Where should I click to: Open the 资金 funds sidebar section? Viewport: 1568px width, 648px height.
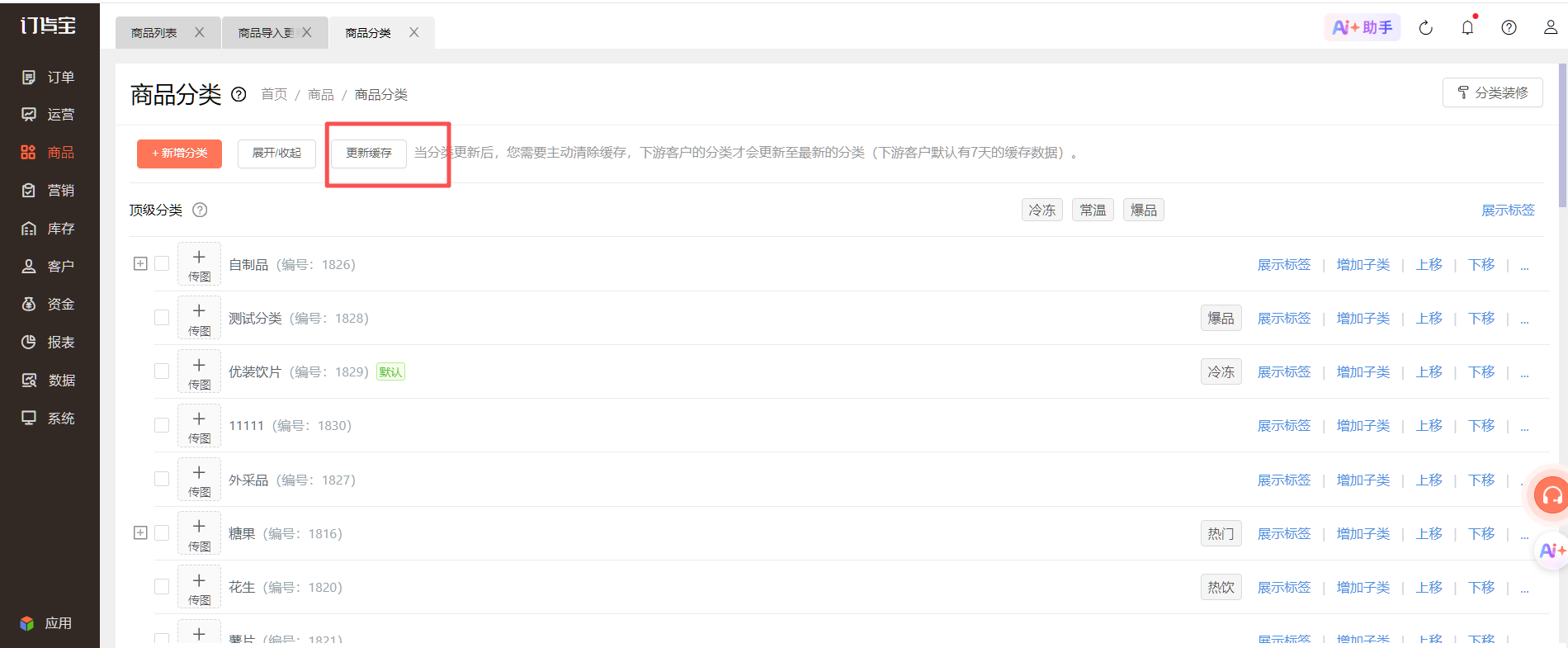pos(49,305)
